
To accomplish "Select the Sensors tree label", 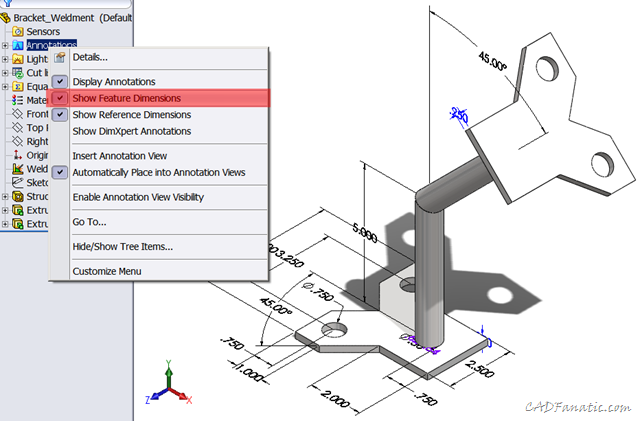I will 43,31.
